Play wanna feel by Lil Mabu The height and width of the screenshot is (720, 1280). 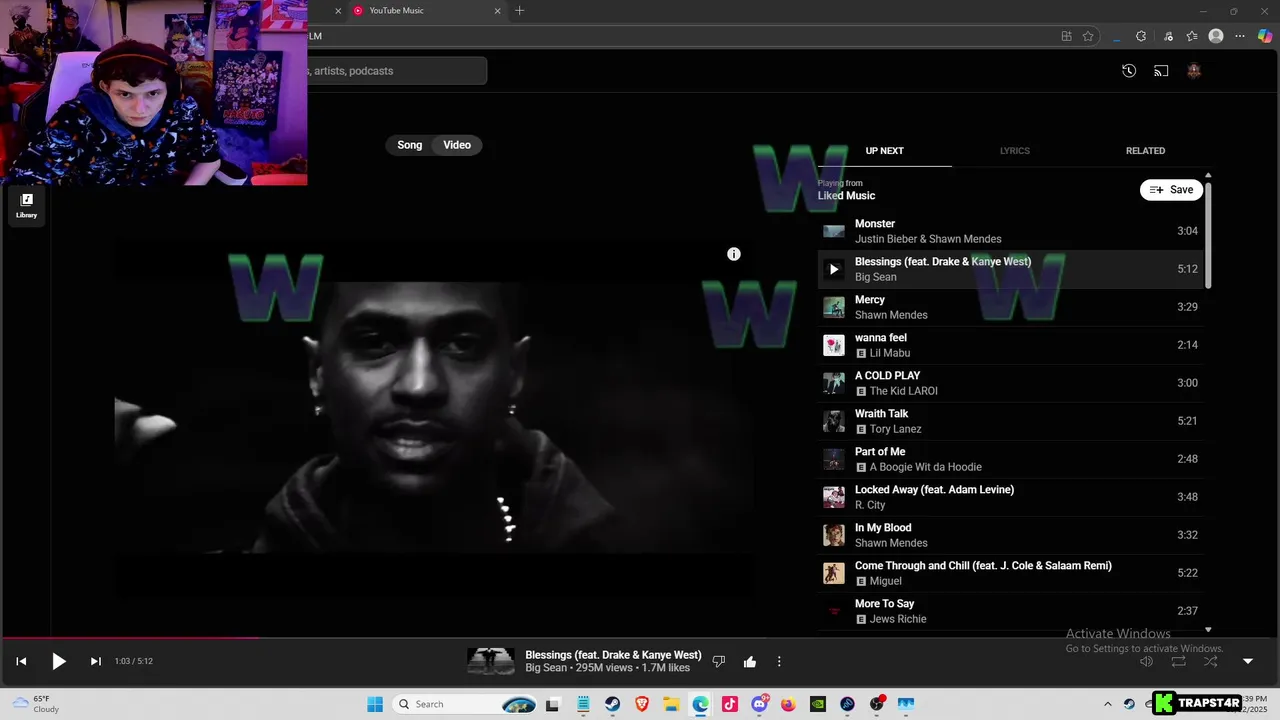1010,345
